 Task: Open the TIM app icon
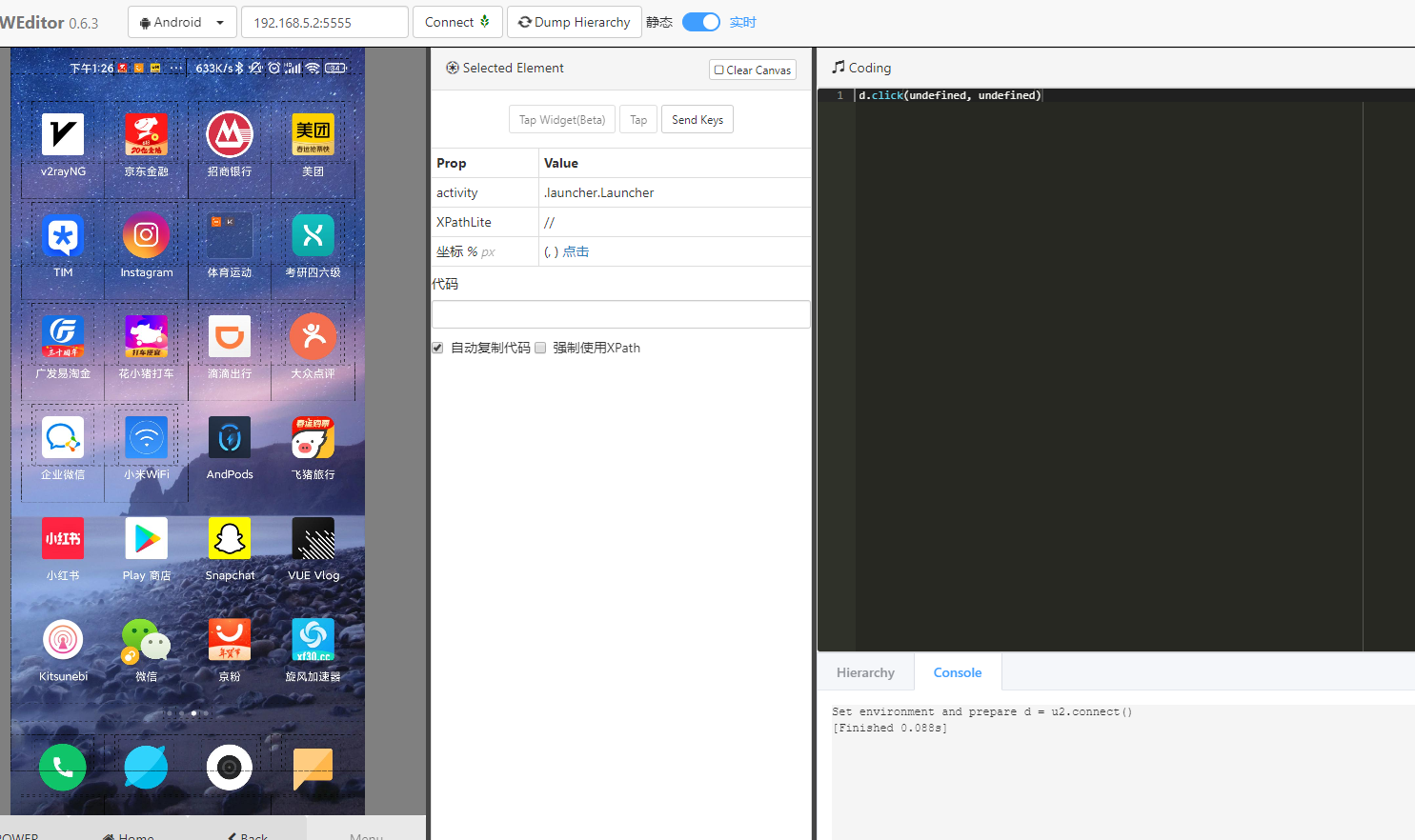click(63, 235)
